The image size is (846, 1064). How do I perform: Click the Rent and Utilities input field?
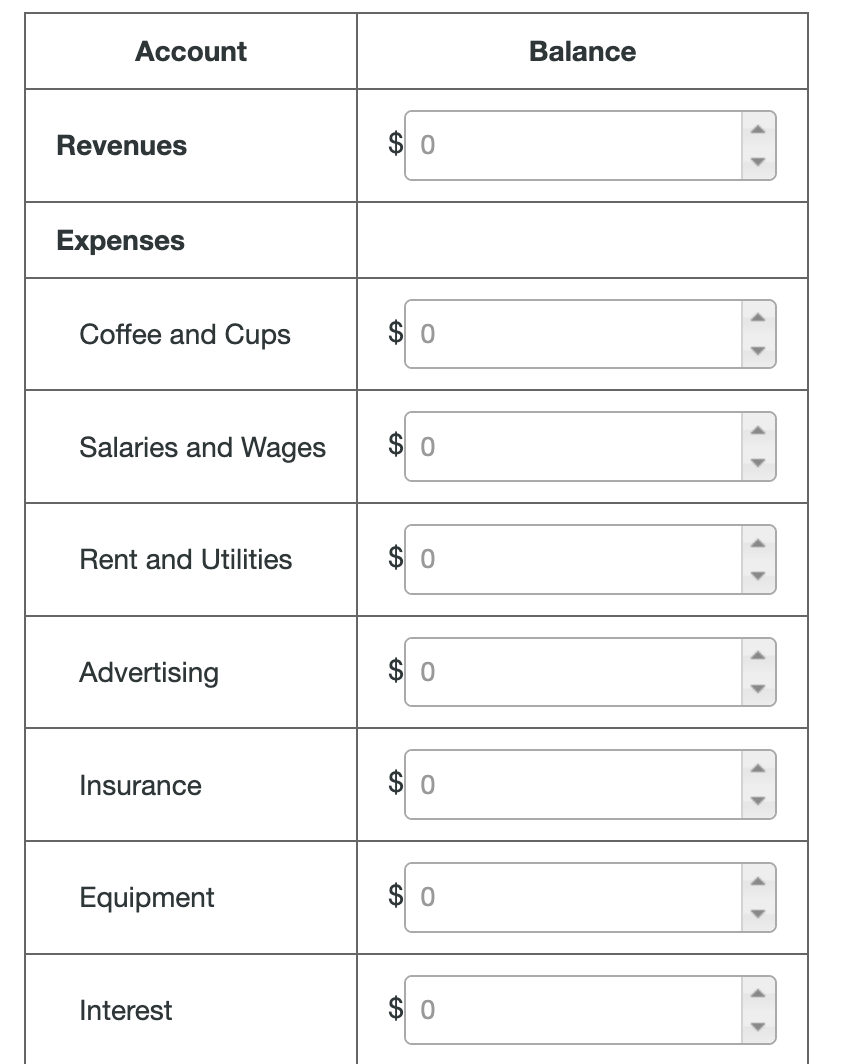pyautogui.click(x=570, y=559)
